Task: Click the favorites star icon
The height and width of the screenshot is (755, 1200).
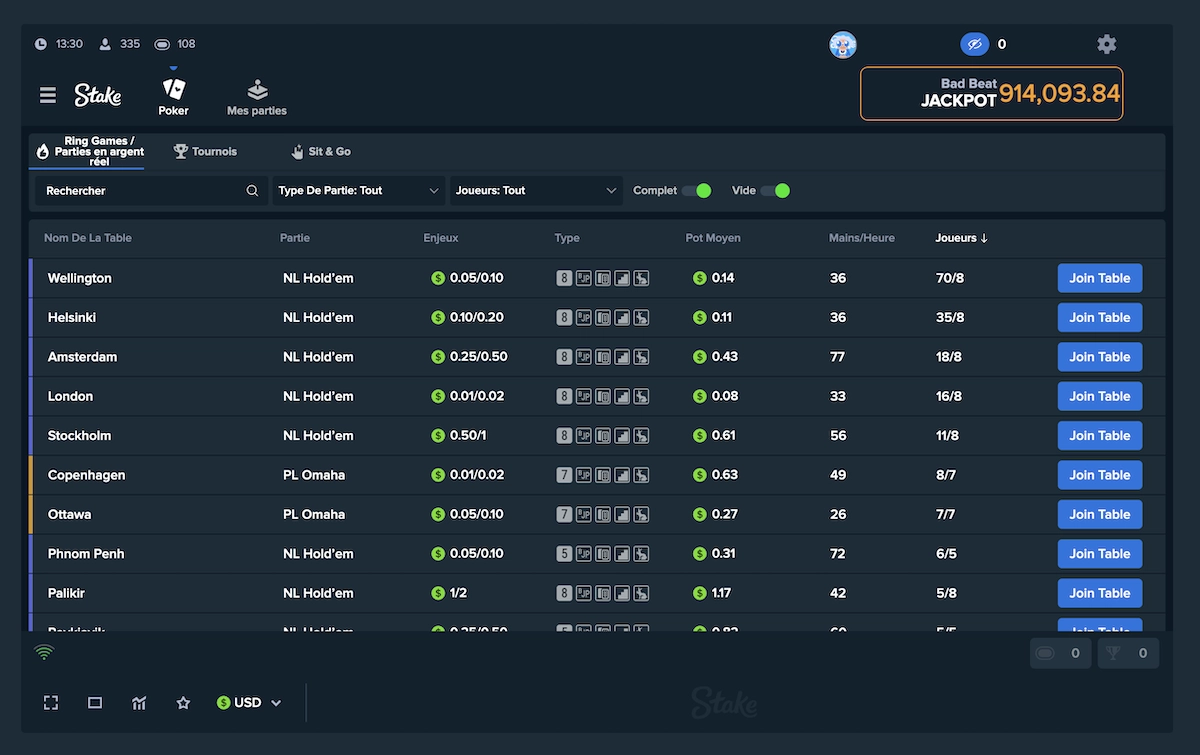Action: pos(183,703)
